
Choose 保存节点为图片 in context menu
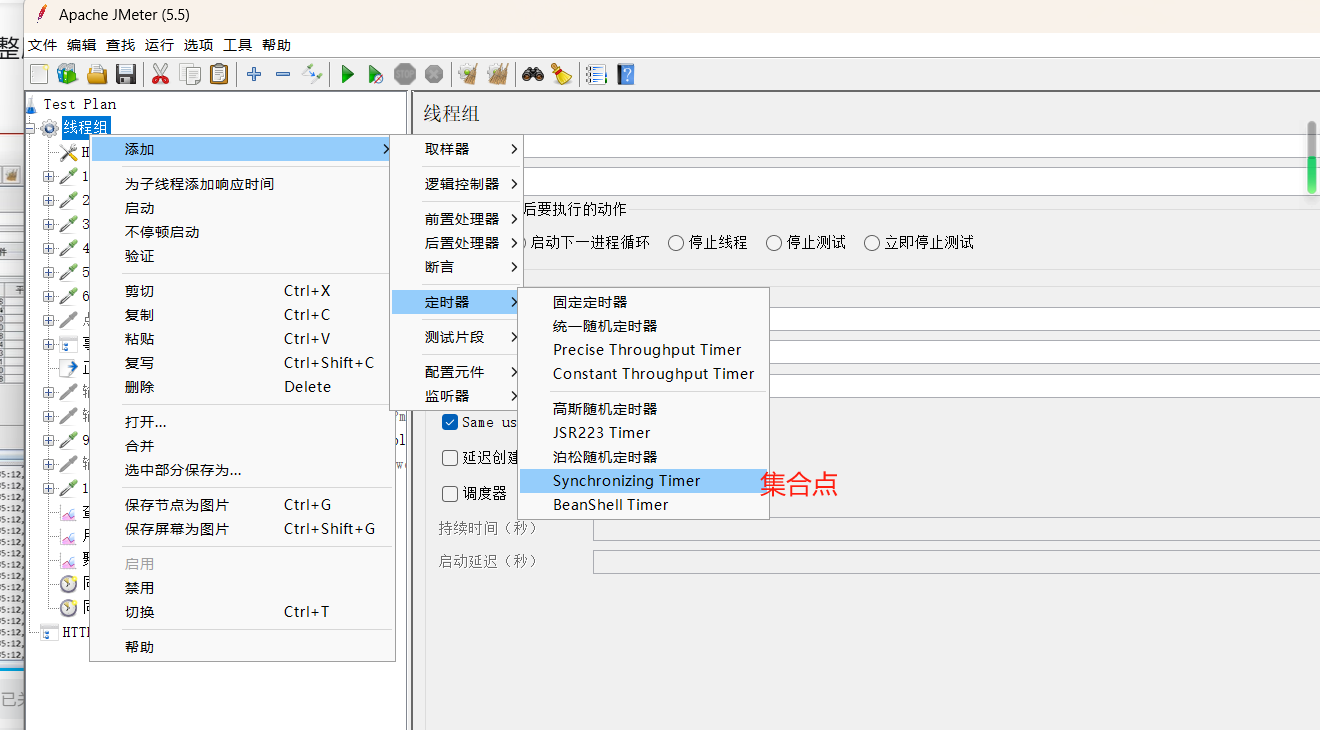click(242, 505)
